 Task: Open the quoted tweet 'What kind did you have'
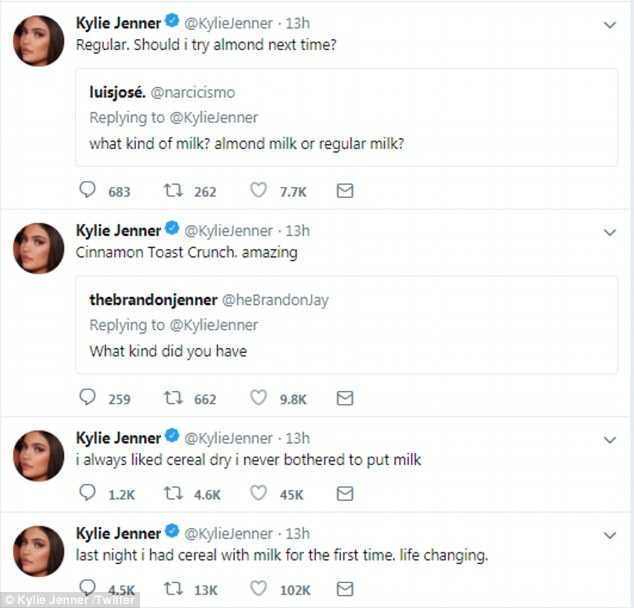347,325
